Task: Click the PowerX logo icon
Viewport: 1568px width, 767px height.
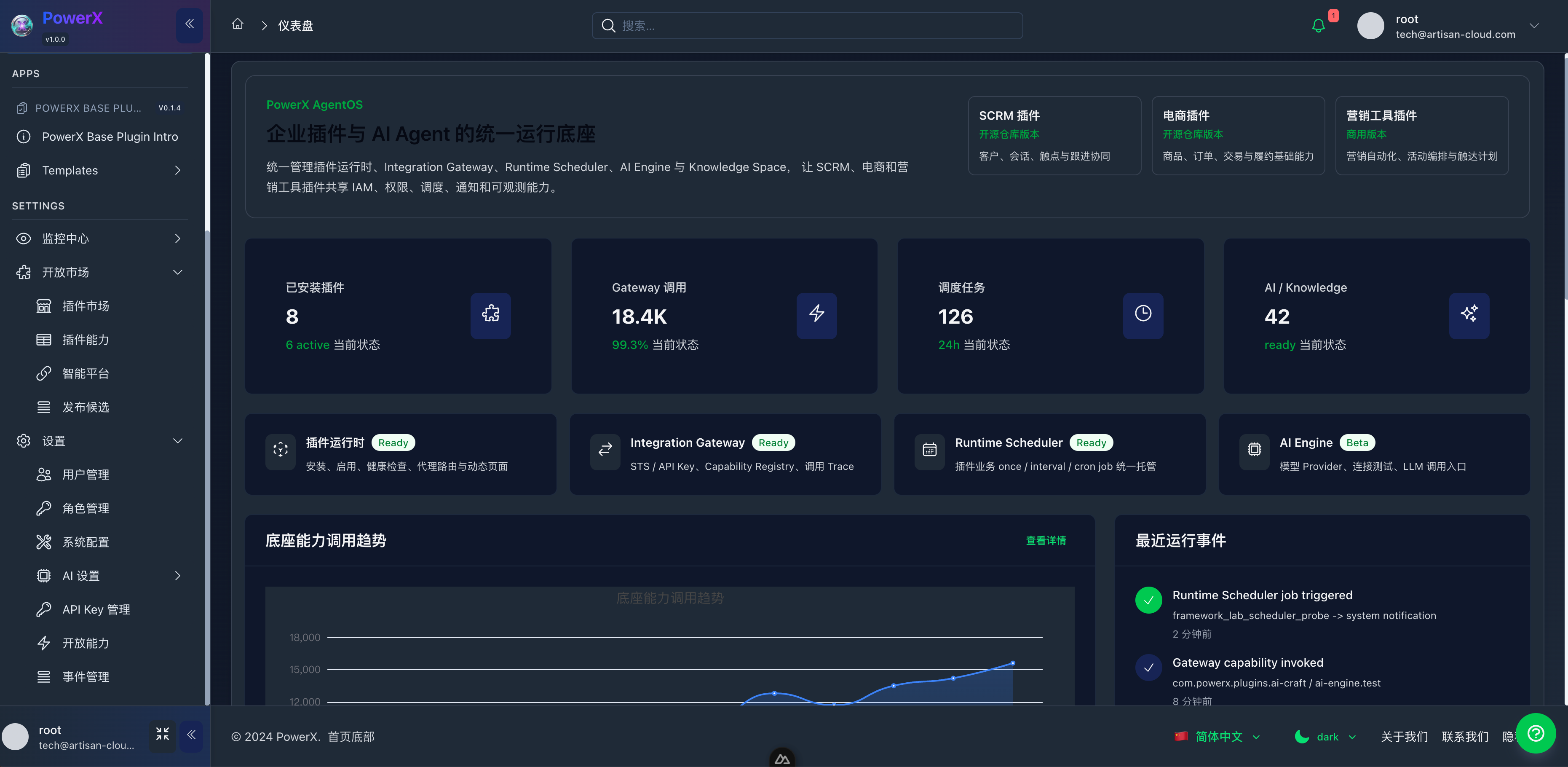Action: pos(22,25)
